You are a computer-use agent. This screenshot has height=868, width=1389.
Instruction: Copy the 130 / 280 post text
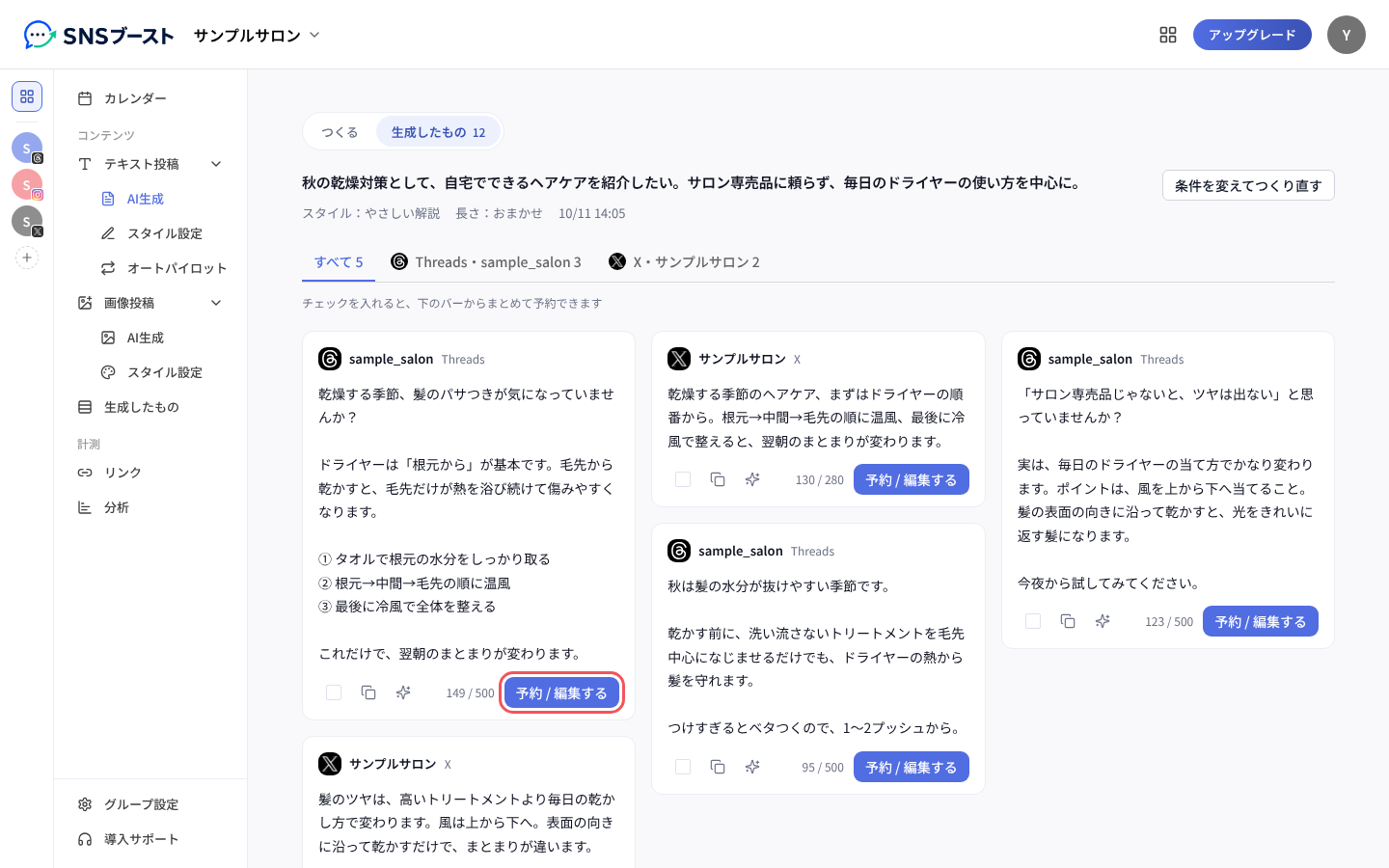pyautogui.click(x=718, y=479)
